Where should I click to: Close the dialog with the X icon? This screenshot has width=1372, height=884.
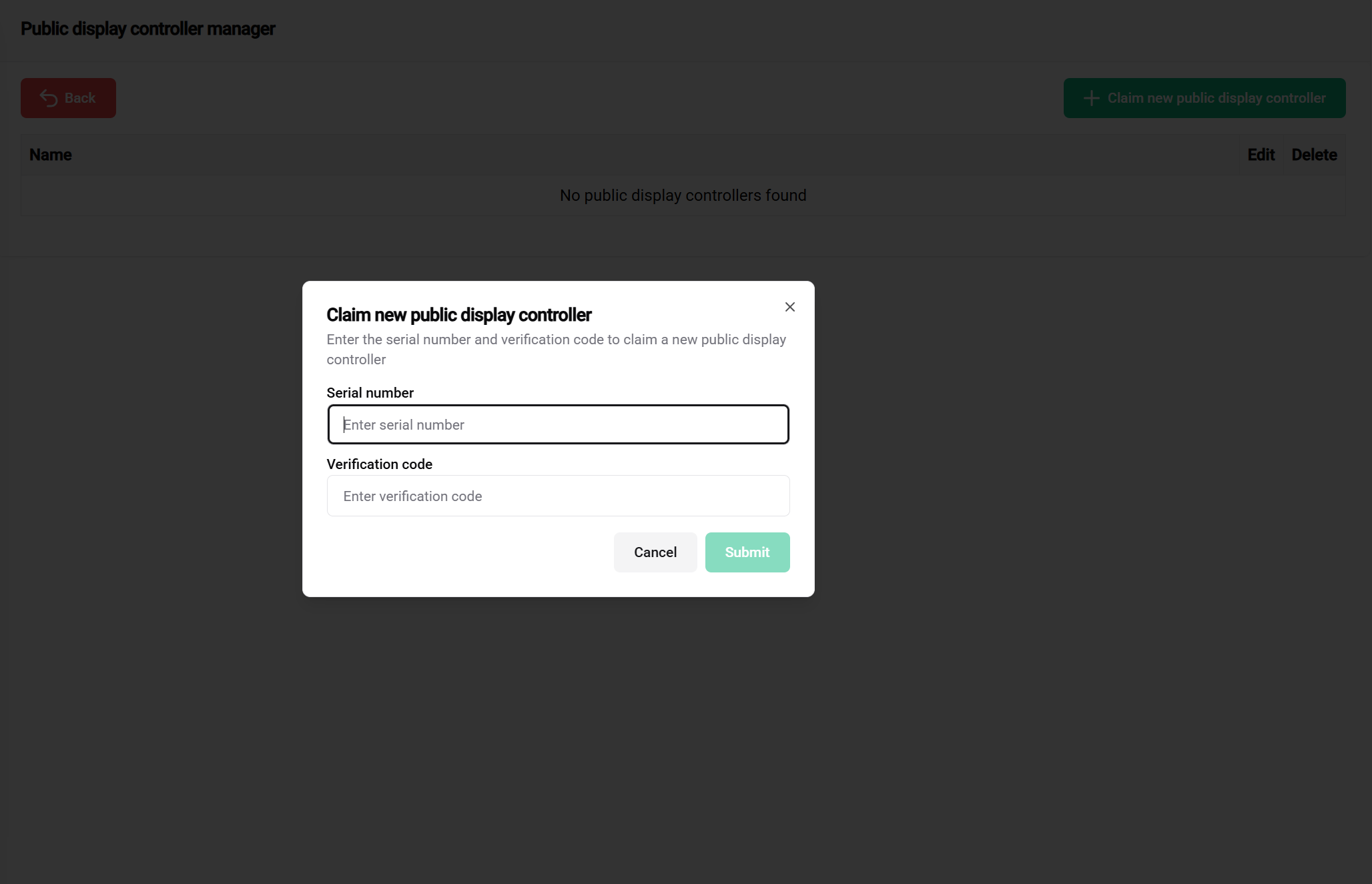[x=789, y=307]
